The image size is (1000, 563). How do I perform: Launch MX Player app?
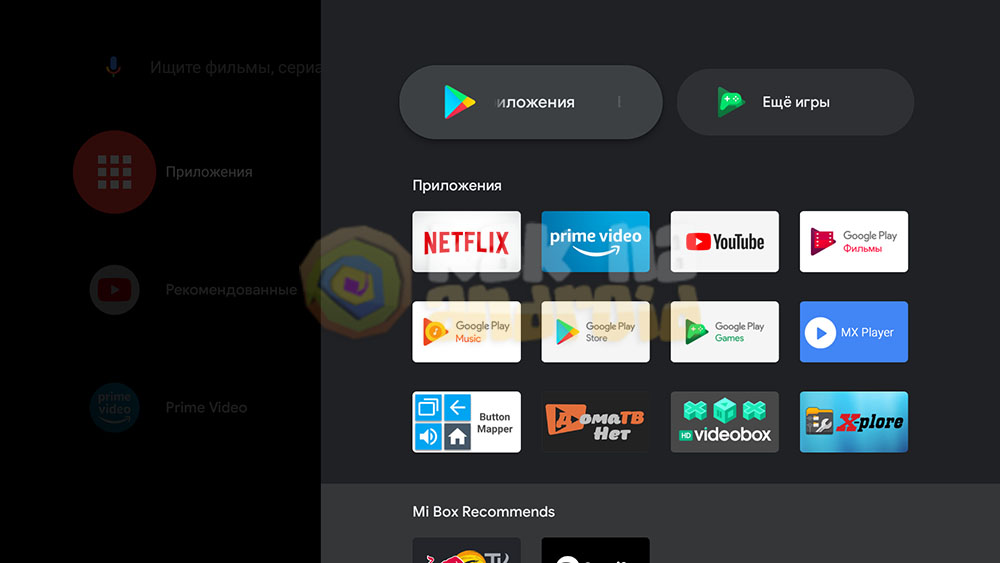(x=853, y=332)
